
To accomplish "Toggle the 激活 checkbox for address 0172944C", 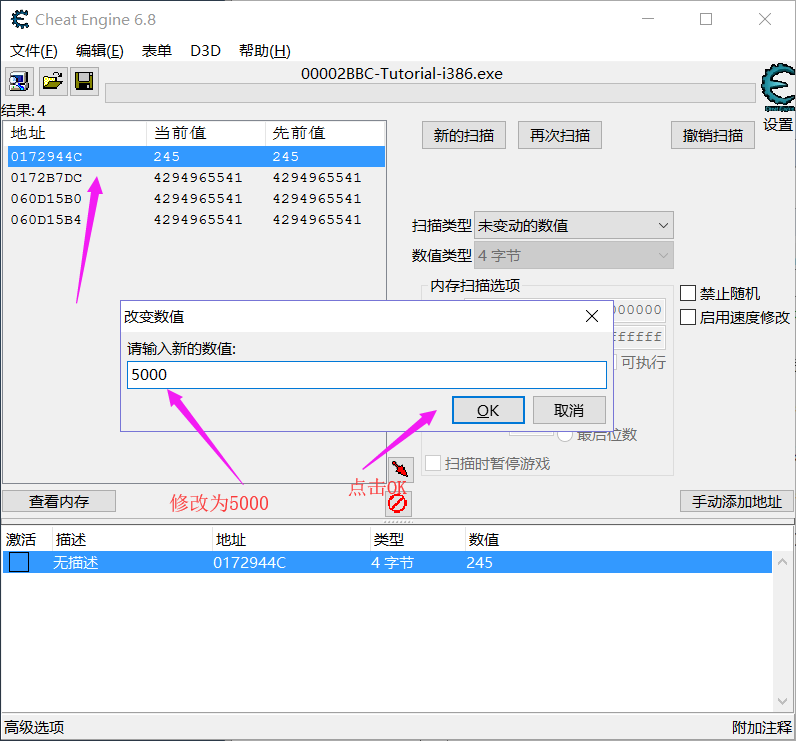I will click(19, 562).
